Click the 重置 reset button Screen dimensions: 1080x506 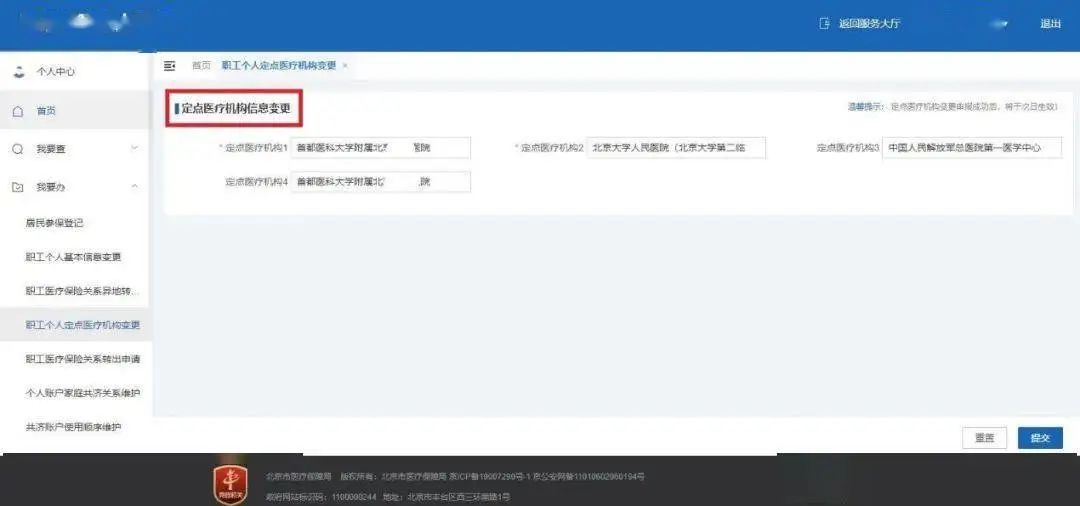pos(984,438)
